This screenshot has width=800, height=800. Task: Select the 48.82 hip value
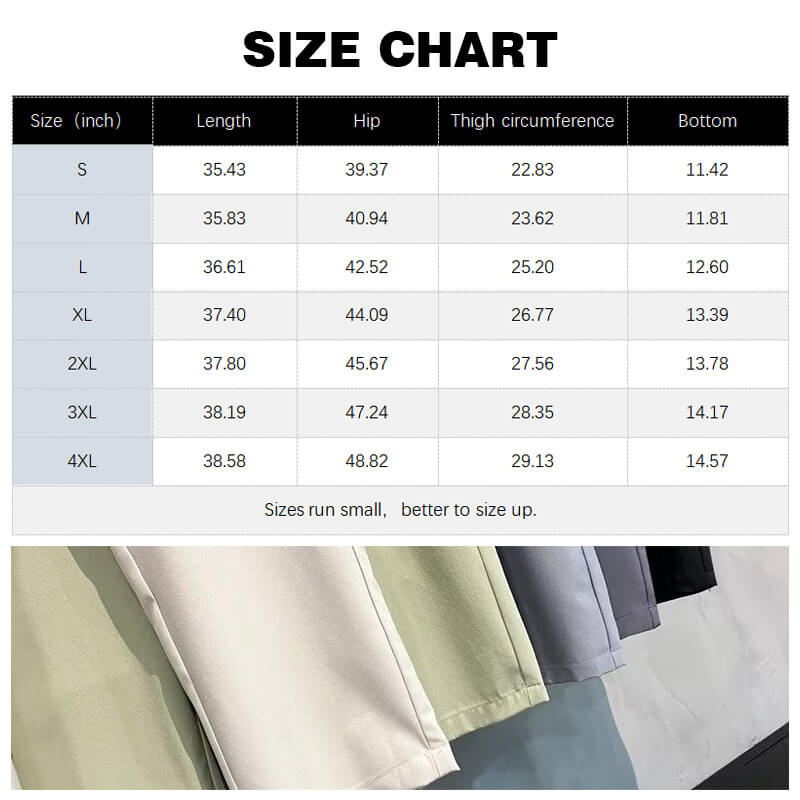pyautogui.click(x=367, y=461)
